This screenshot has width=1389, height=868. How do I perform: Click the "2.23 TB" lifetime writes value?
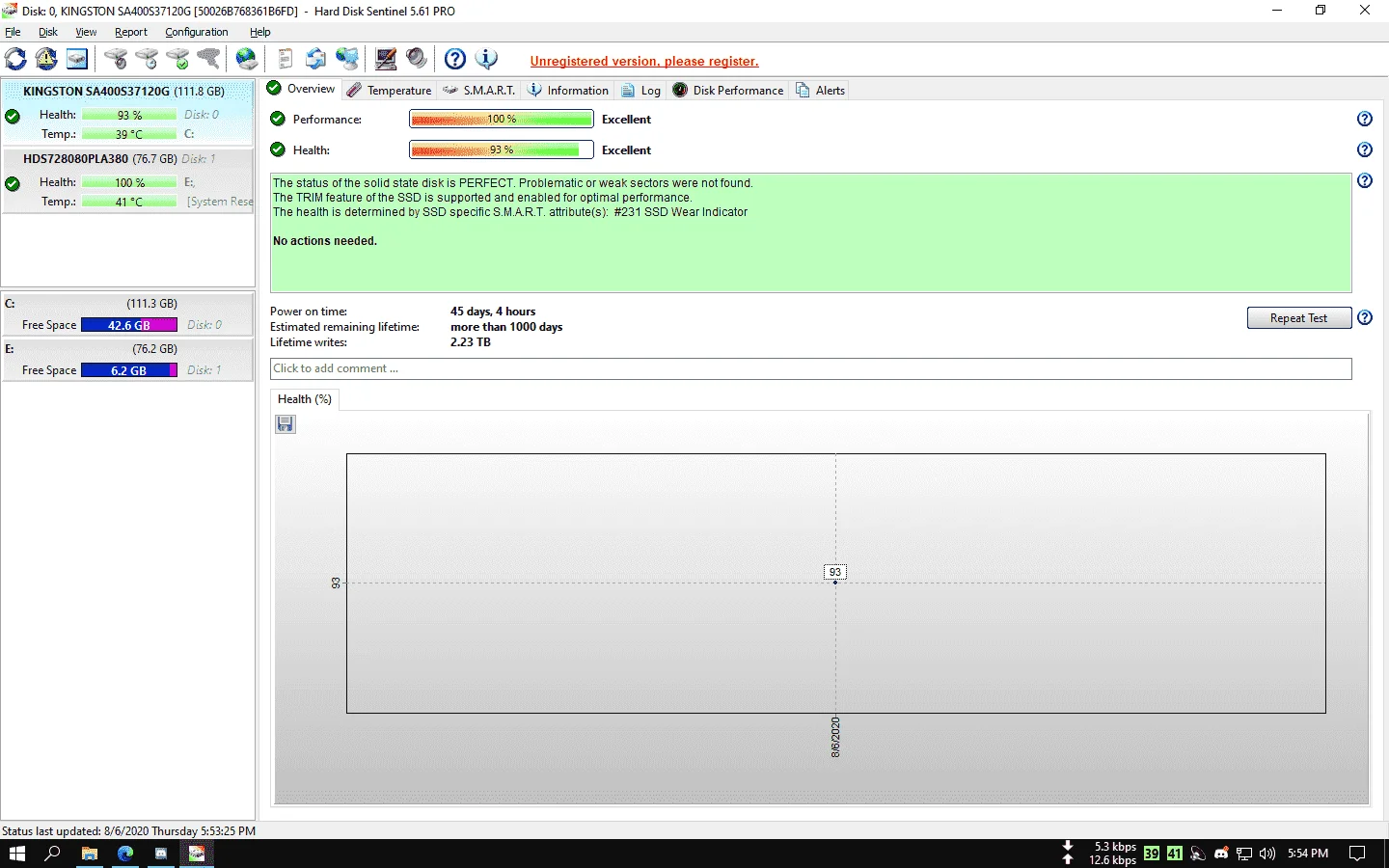click(x=471, y=342)
